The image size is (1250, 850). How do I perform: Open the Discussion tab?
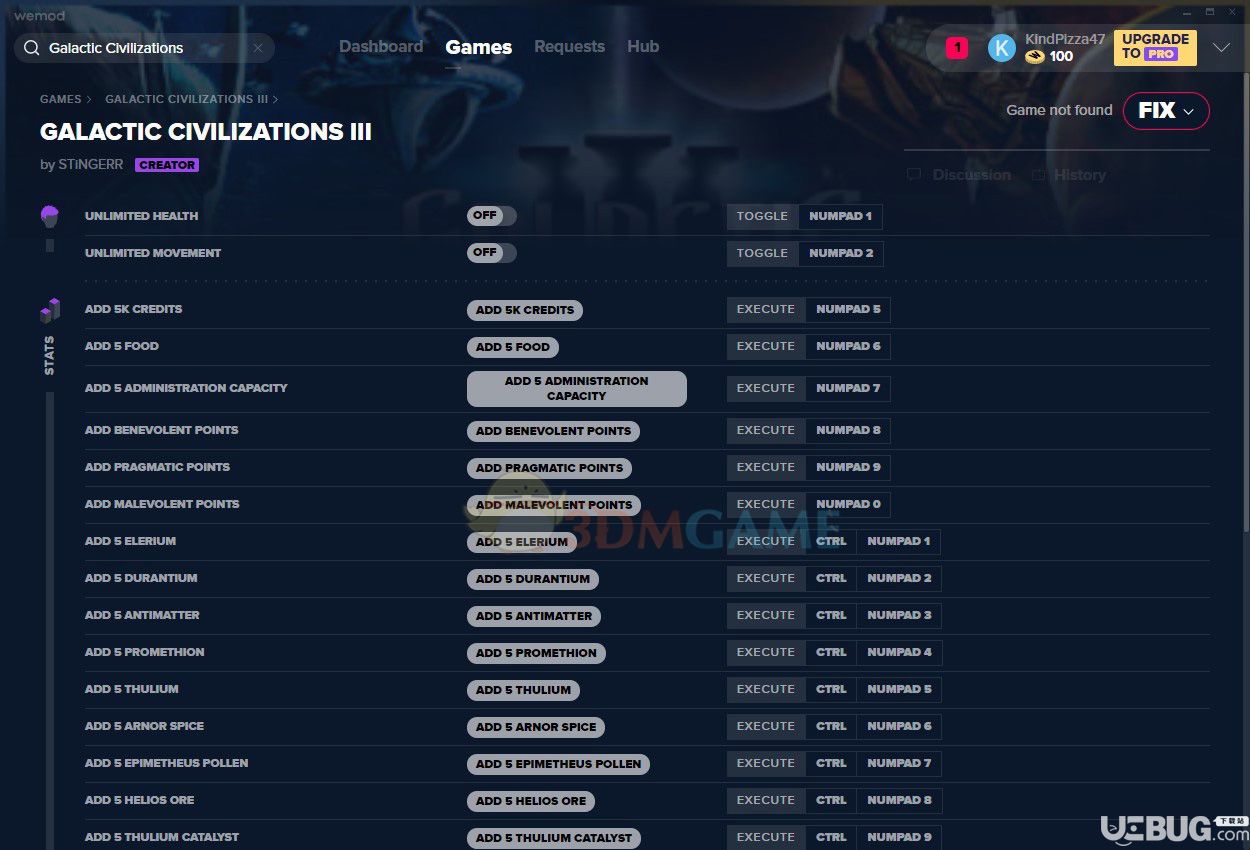point(972,175)
